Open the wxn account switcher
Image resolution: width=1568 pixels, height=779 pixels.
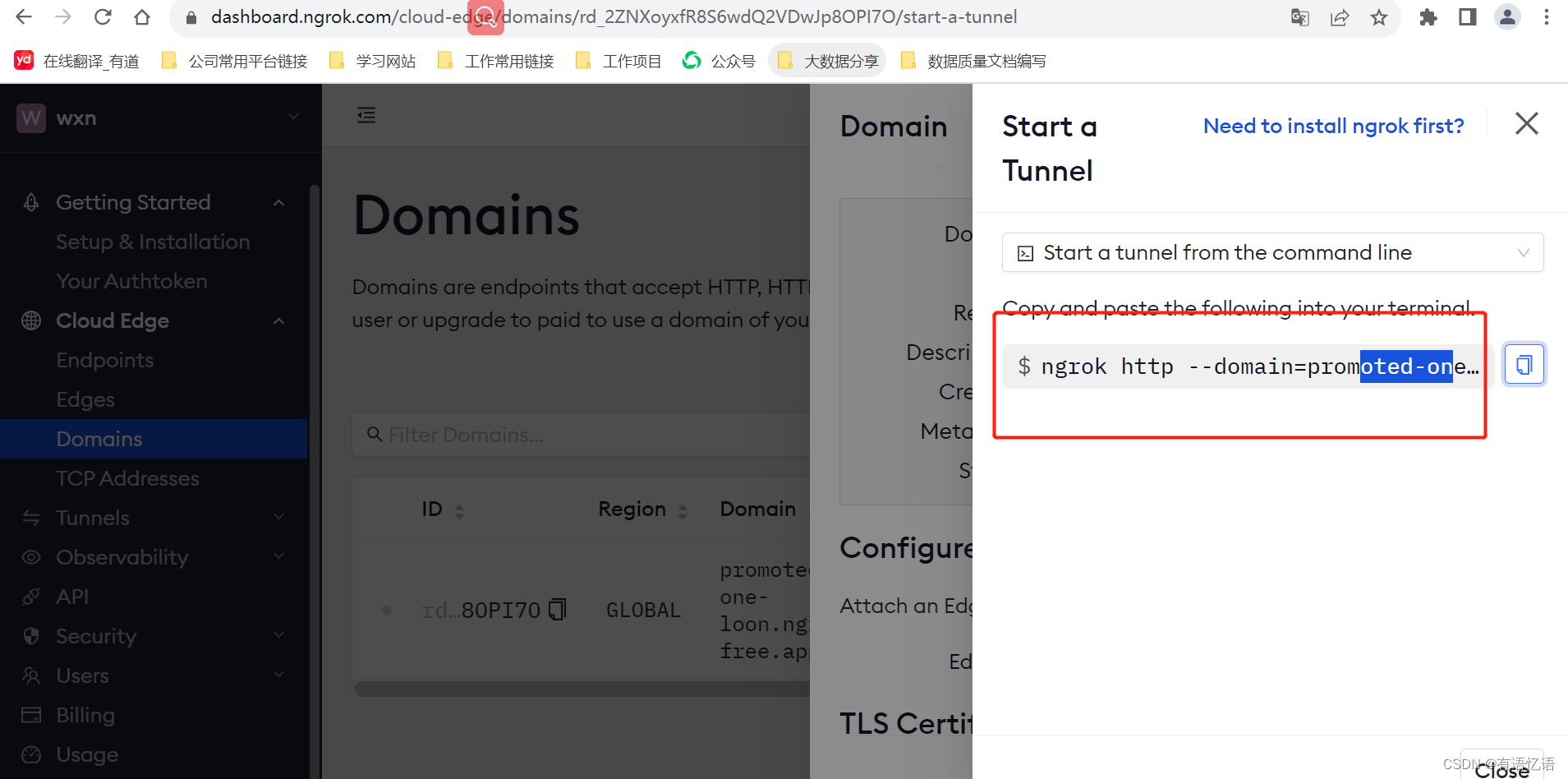(x=159, y=118)
